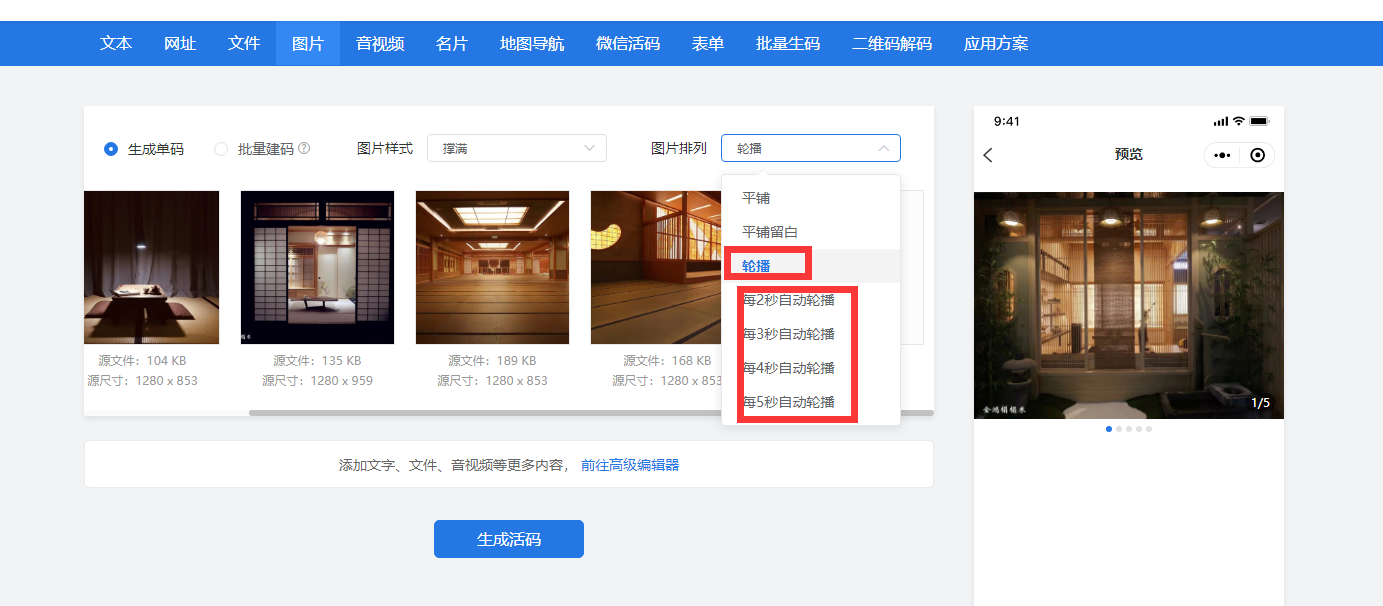Screen dimensions: 1383x606
Task: Select 每5秒自动轮播 in the dropdown list
Action: pyautogui.click(x=811, y=402)
